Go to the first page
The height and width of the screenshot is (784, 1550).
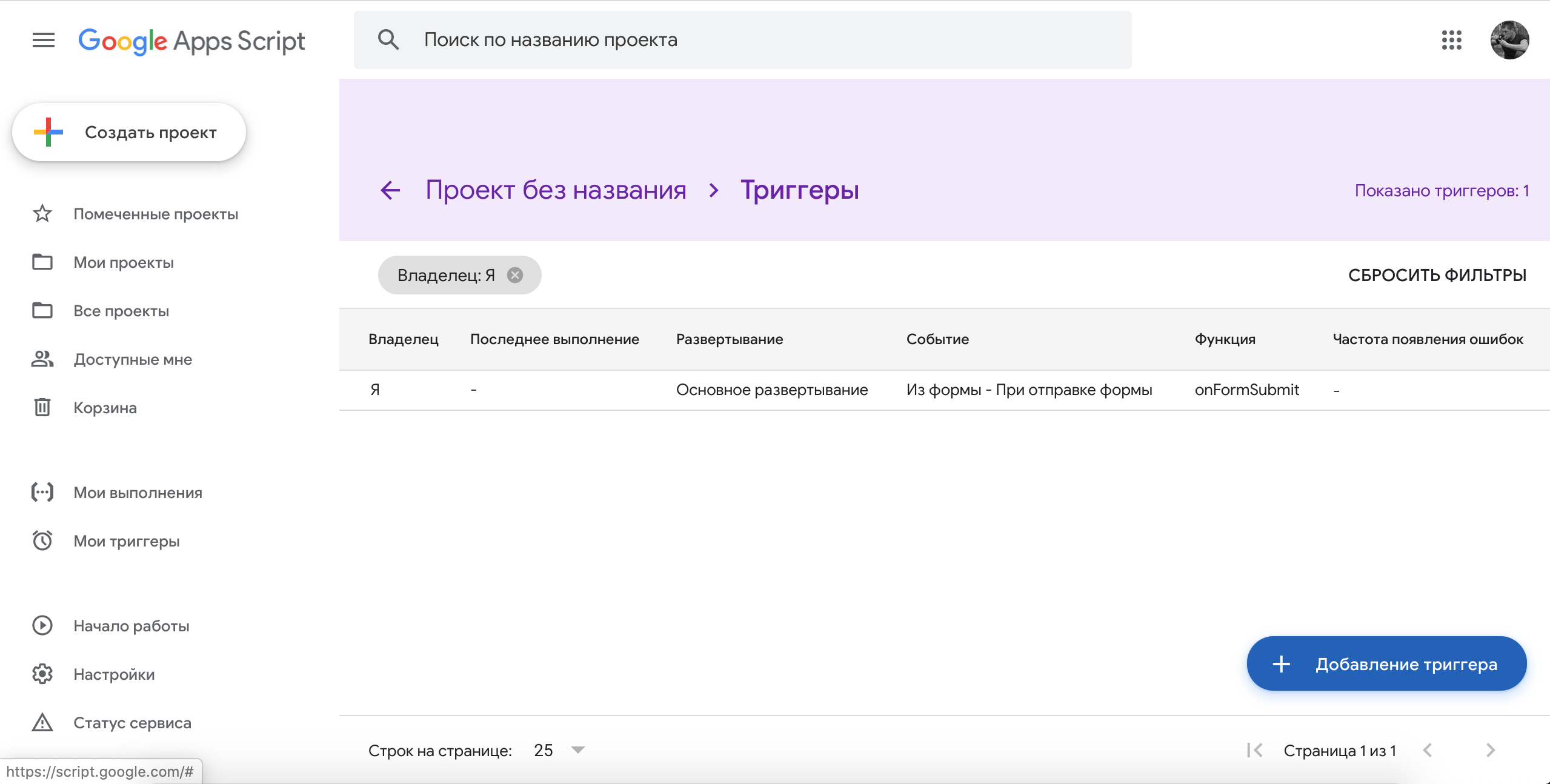[x=1254, y=751]
